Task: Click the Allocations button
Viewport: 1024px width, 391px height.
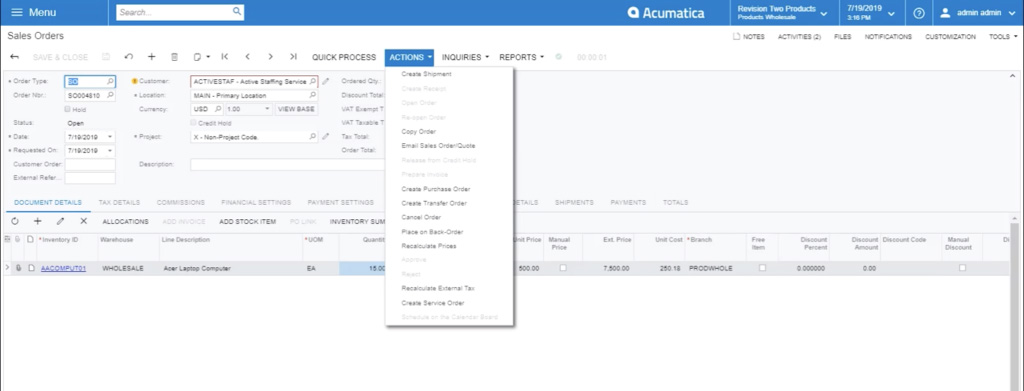Action: click(x=125, y=221)
